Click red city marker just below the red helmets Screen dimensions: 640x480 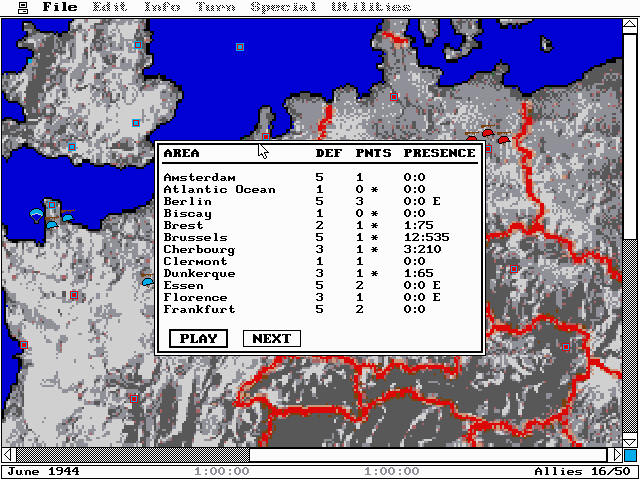pos(488,149)
